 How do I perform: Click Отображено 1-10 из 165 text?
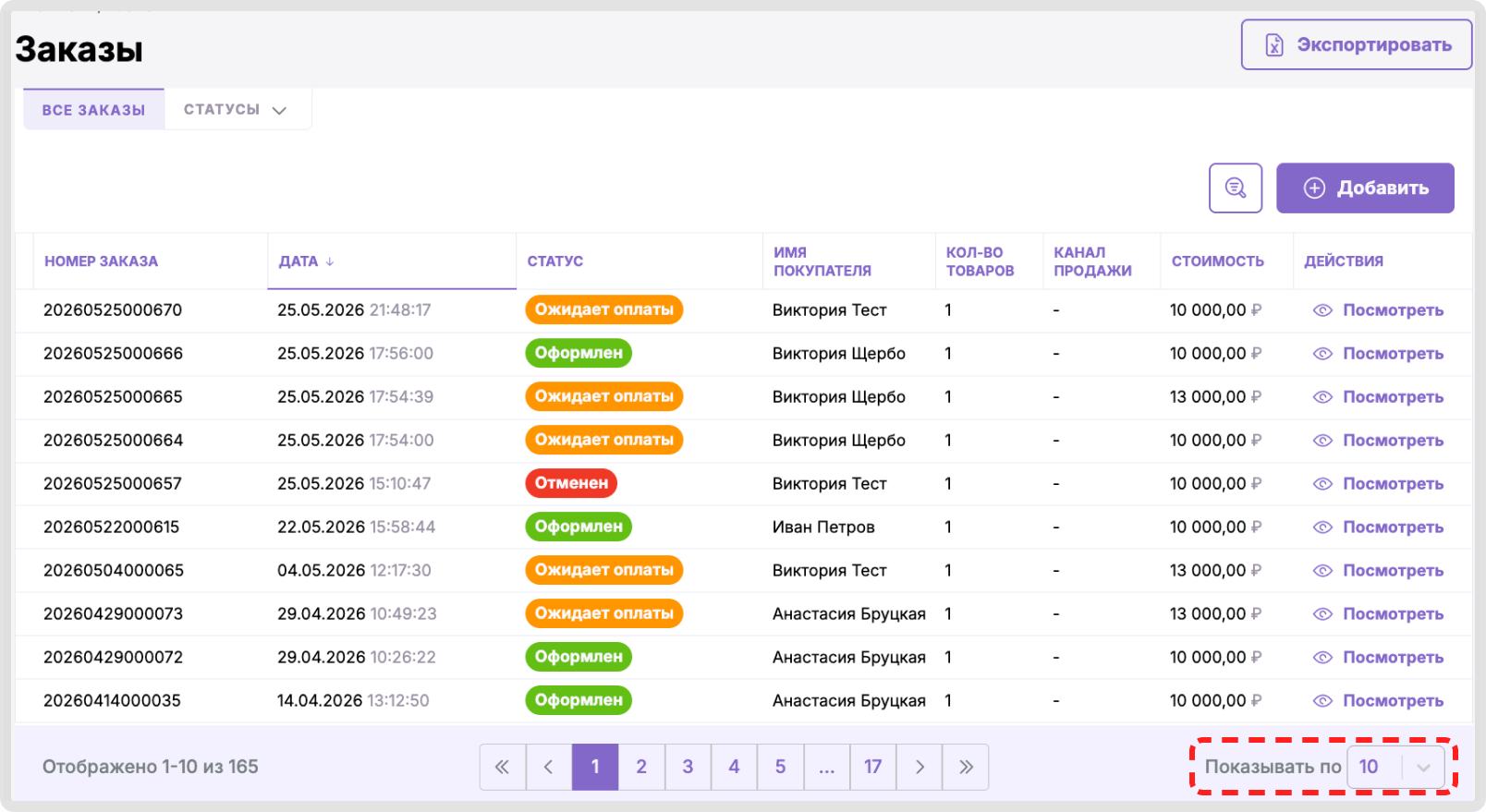point(151,767)
